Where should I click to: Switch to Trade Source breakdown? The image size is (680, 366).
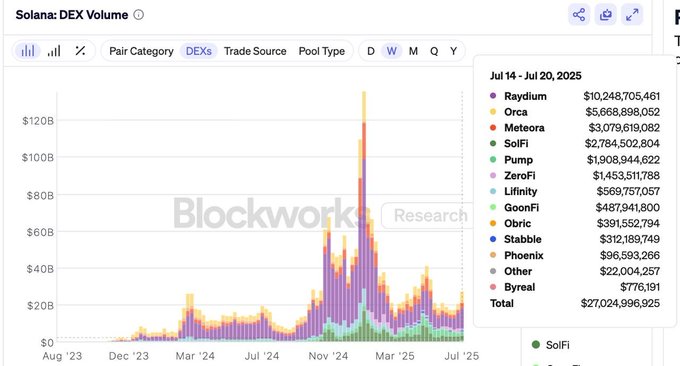coord(255,51)
